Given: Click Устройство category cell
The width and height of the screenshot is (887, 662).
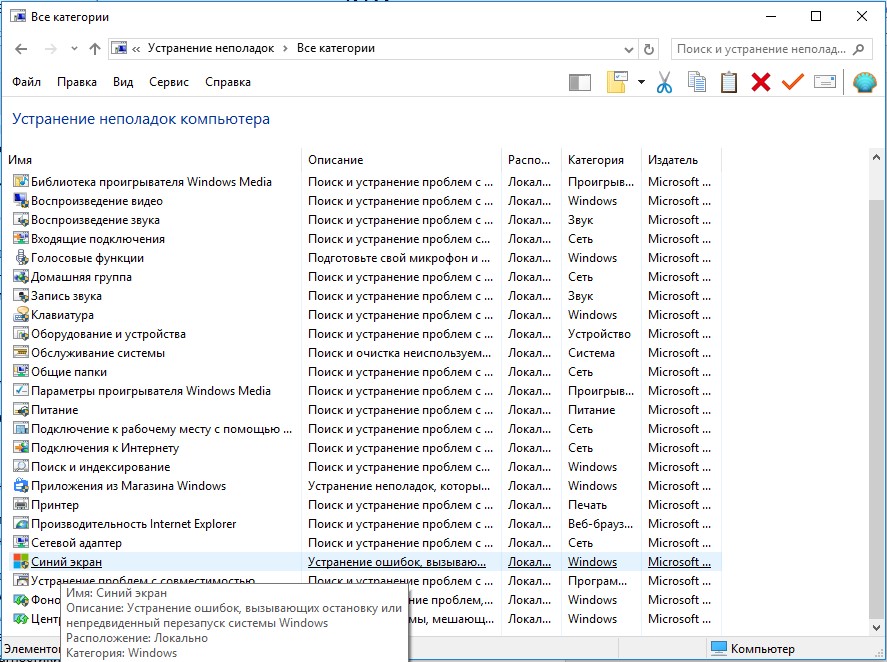Looking at the screenshot, I should point(599,334).
